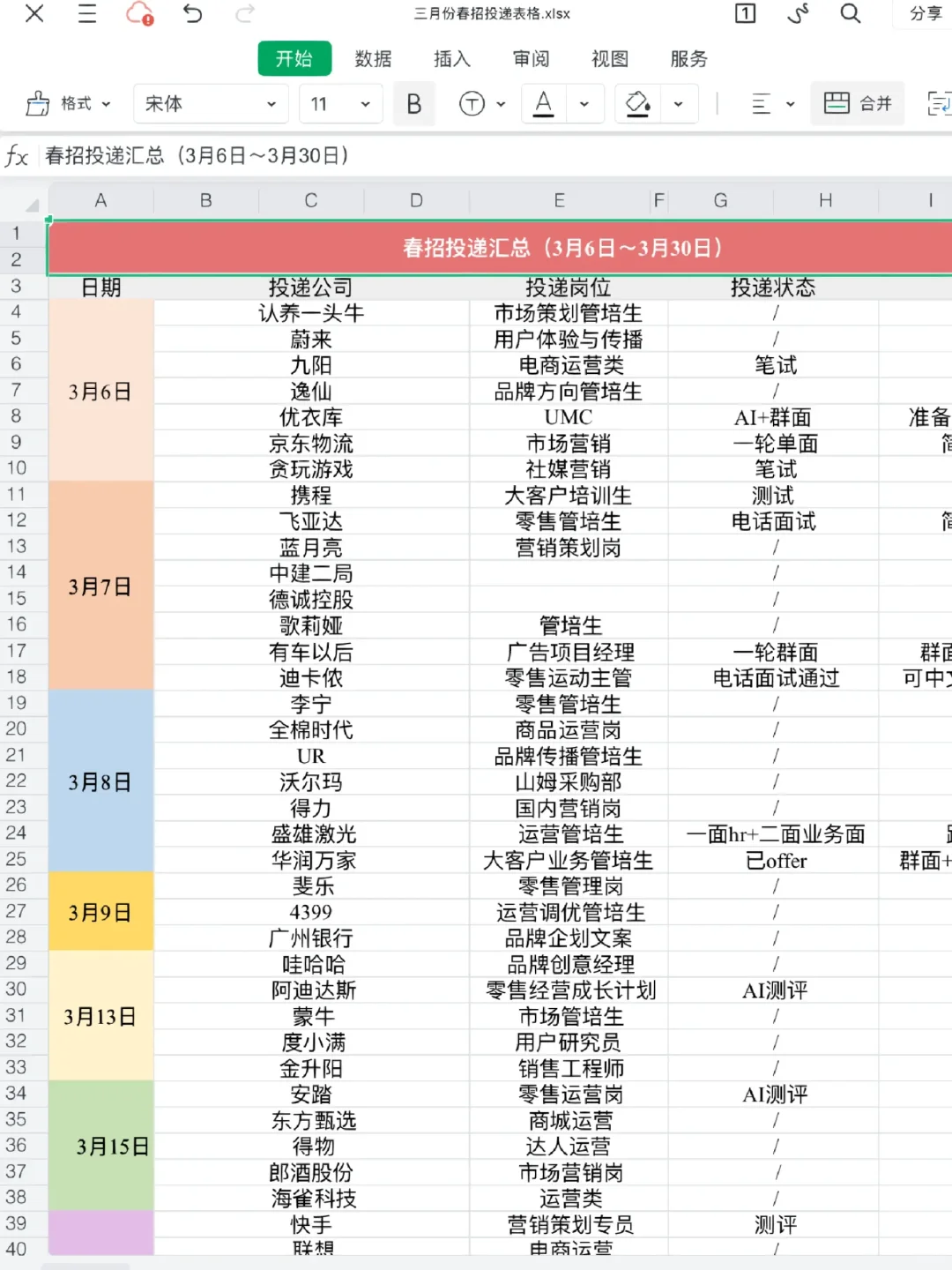The image size is (952, 1270).
Task: Select the 投递状态 header cell
Action: click(773, 288)
